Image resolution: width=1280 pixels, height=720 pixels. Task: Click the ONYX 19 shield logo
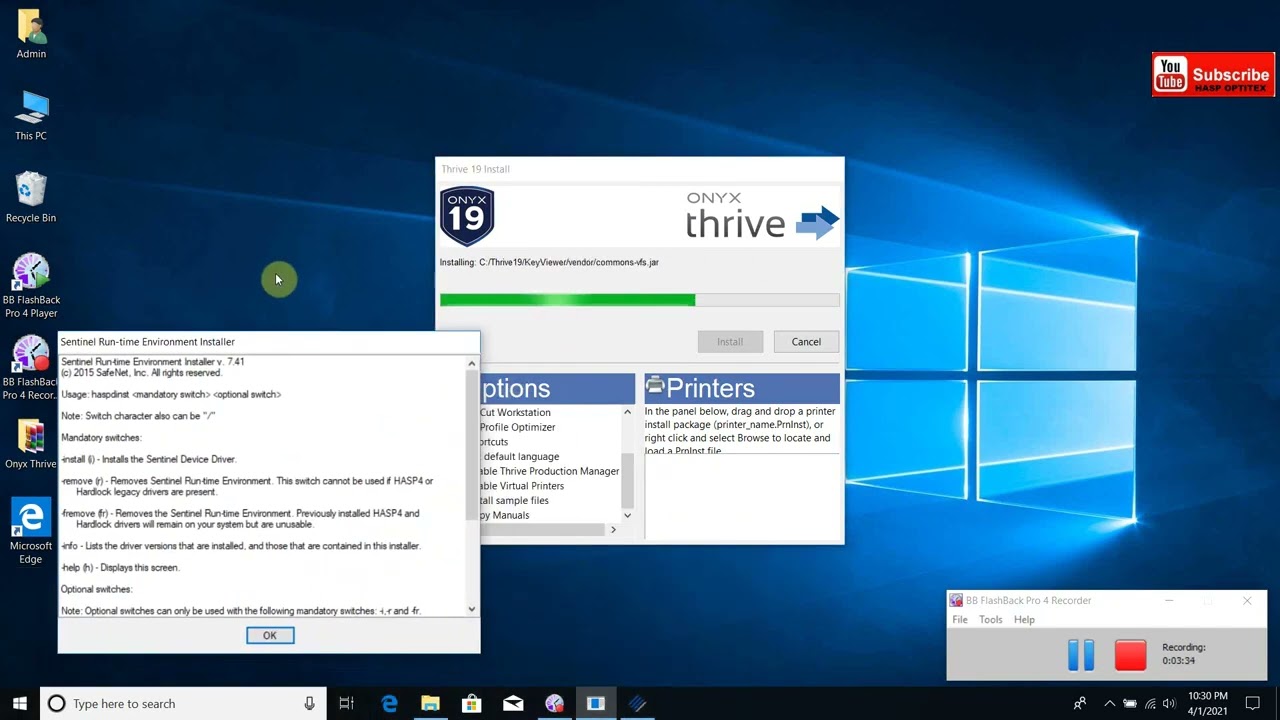point(467,215)
